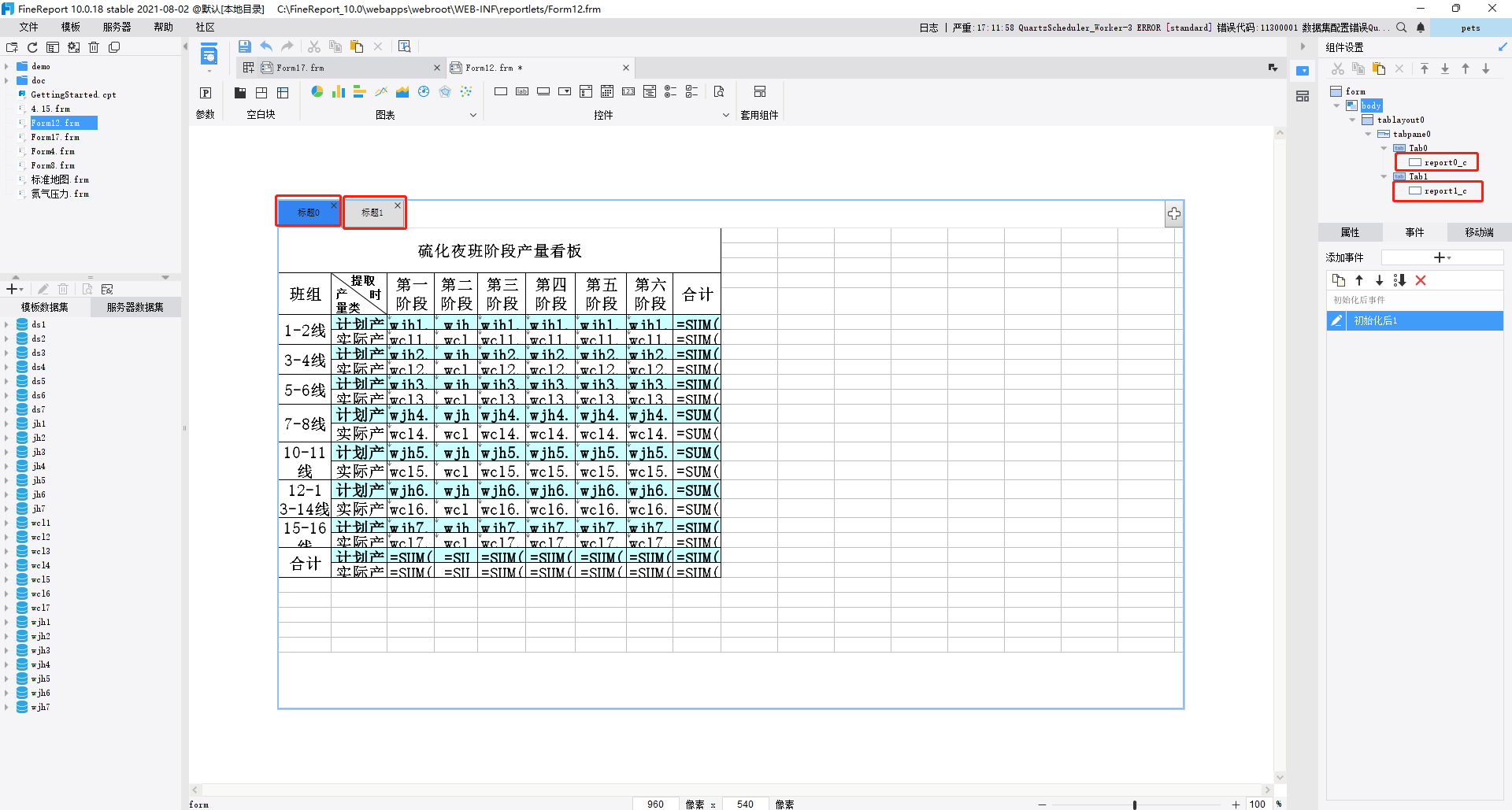Screen dimensions: 1512x810
Task: Open the add event (添加事件) plus dropdown
Action: [x=1442, y=257]
